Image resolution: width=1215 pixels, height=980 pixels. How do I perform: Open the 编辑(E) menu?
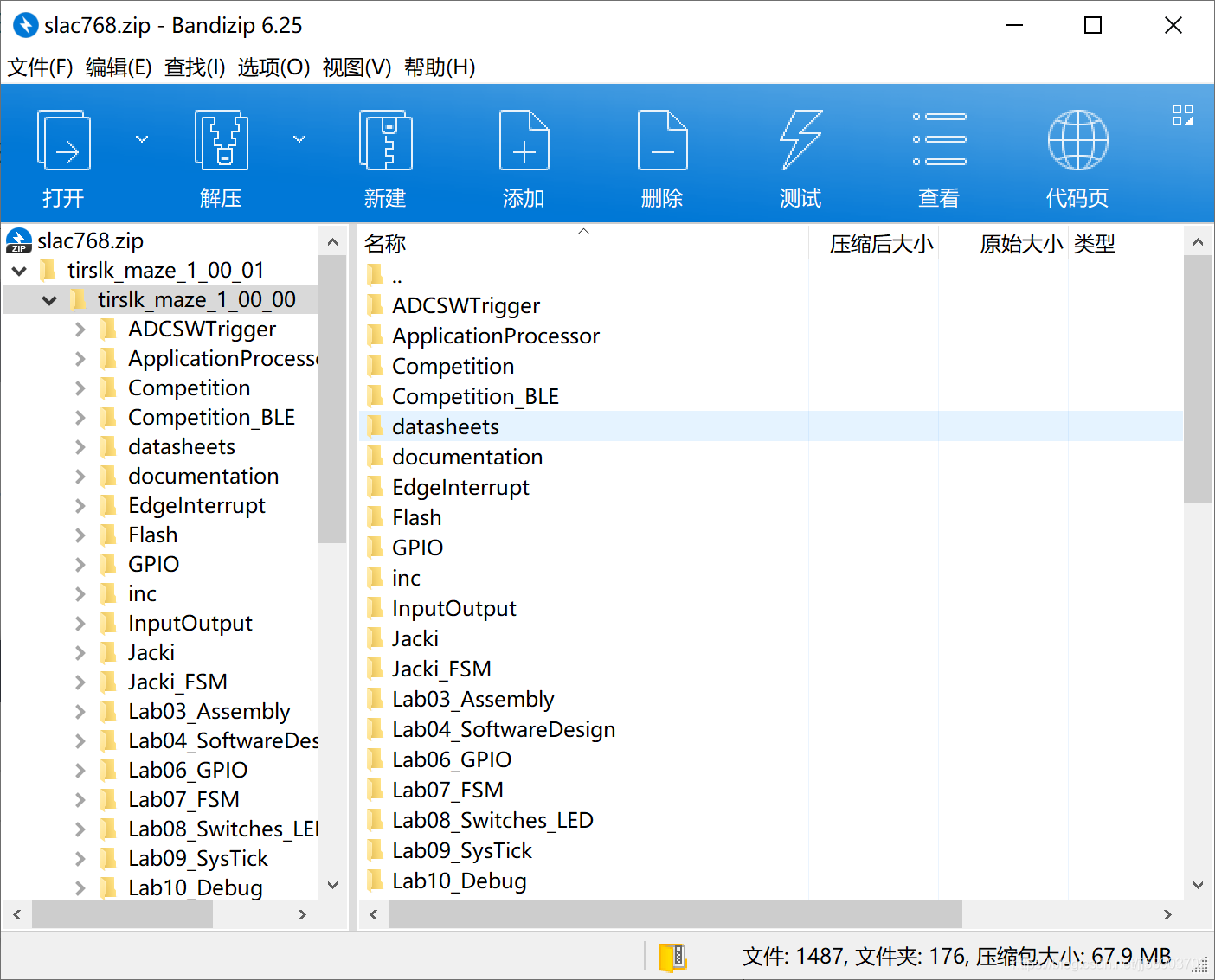pos(119,67)
